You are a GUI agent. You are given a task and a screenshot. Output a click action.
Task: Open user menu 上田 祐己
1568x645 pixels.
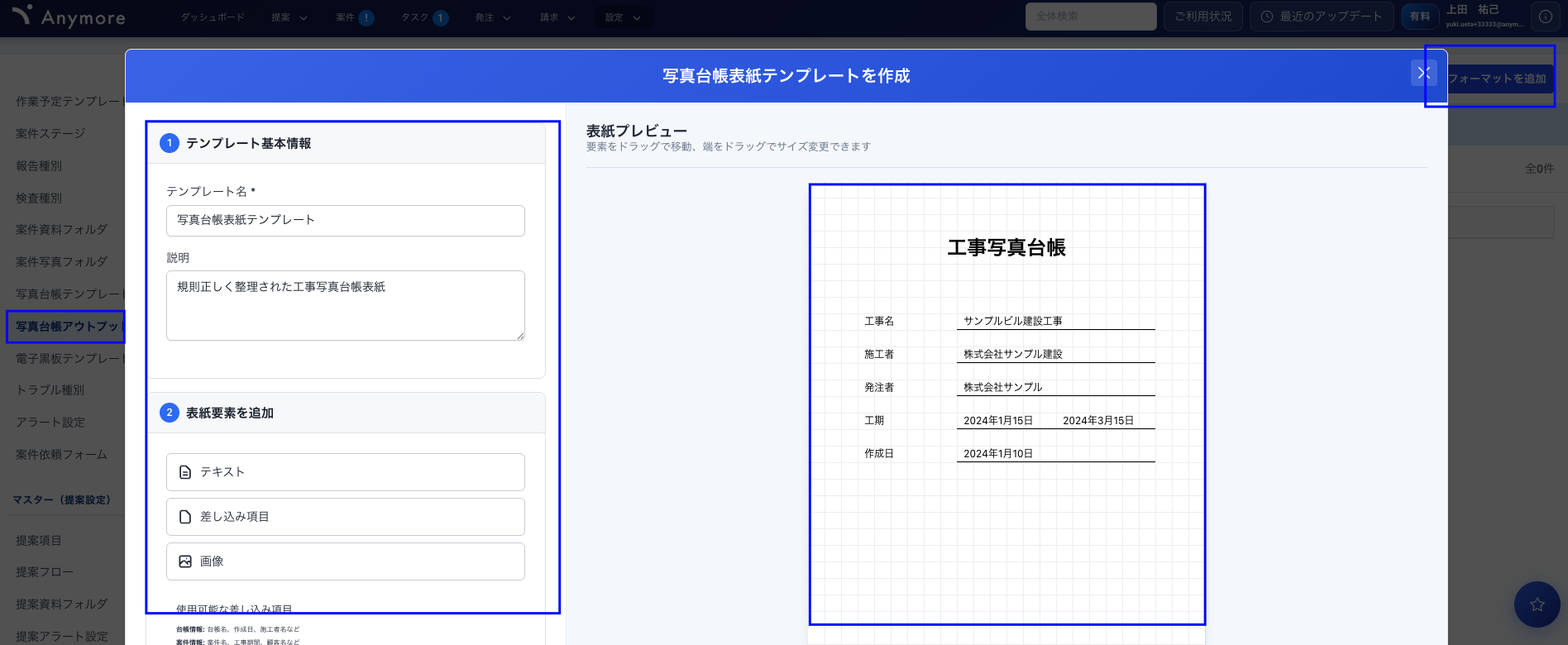(1484, 17)
